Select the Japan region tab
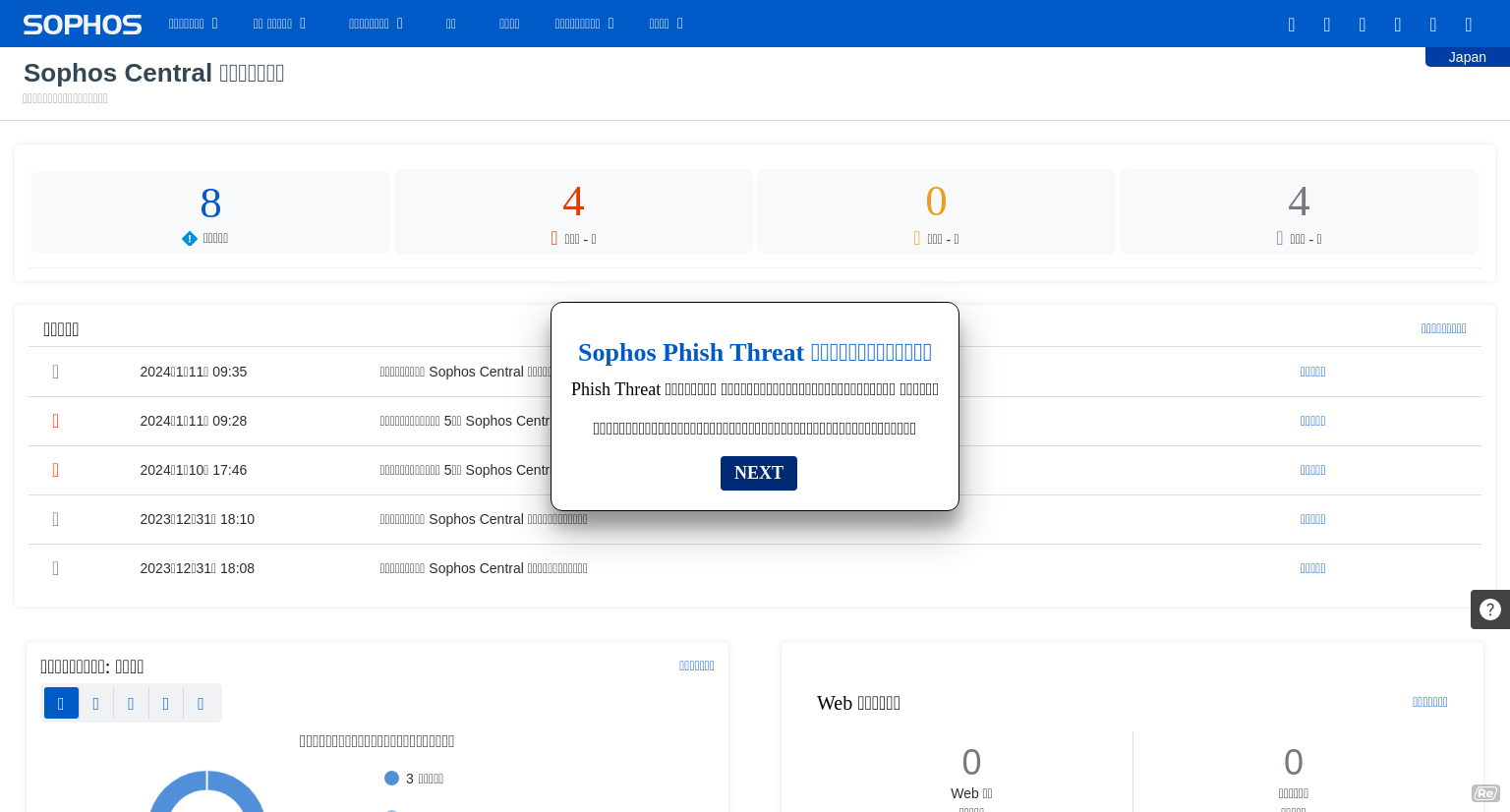 pyautogui.click(x=1467, y=57)
